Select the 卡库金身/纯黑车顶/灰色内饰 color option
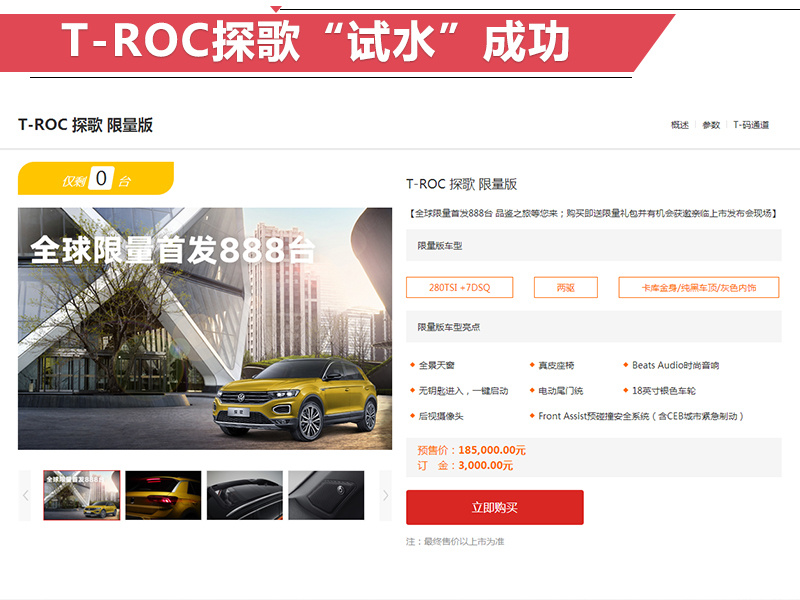Viewport: 800px width, 600px height. click(699, 287)
